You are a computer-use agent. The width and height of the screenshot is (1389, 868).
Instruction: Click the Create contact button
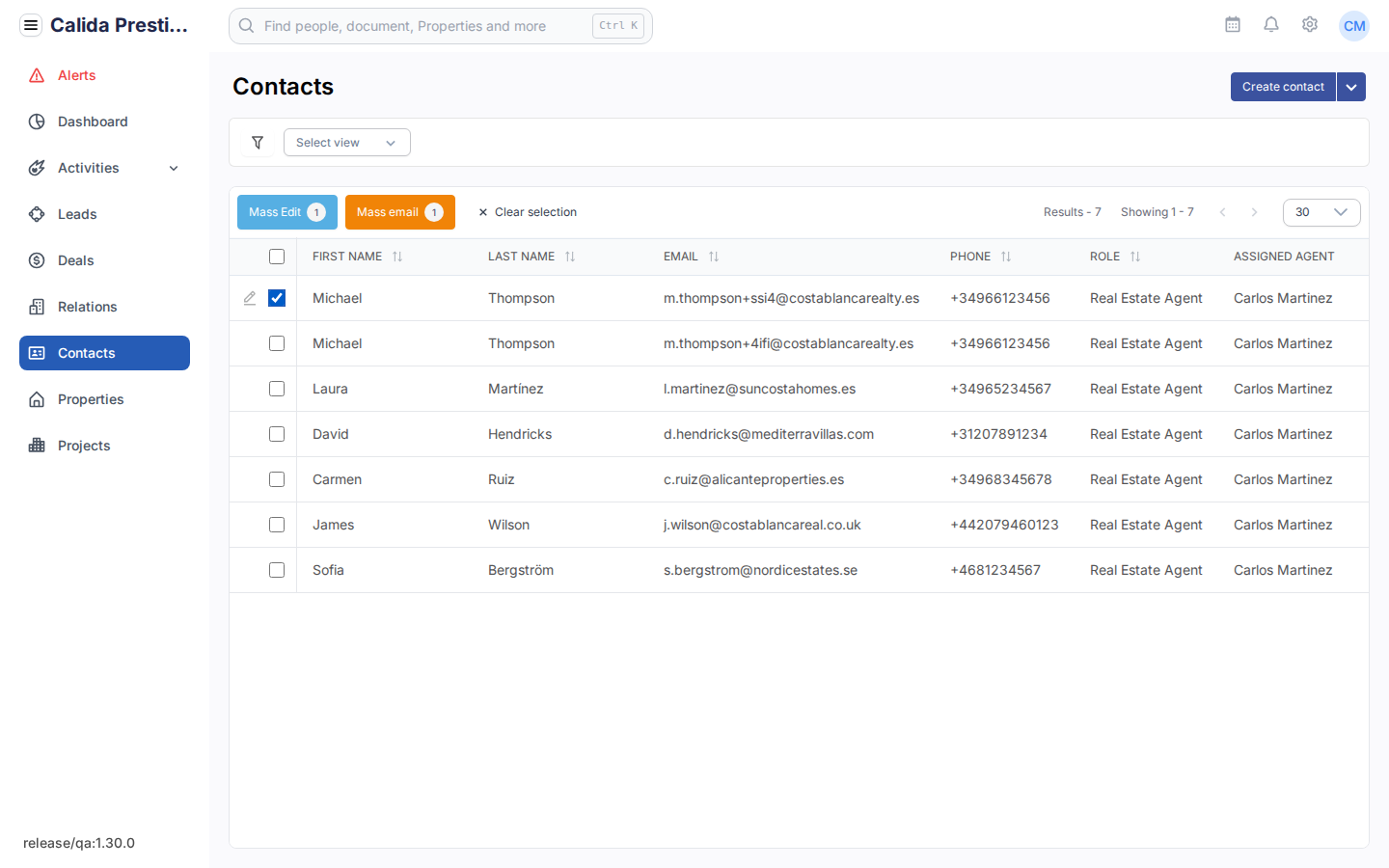tap(1283, 87)
